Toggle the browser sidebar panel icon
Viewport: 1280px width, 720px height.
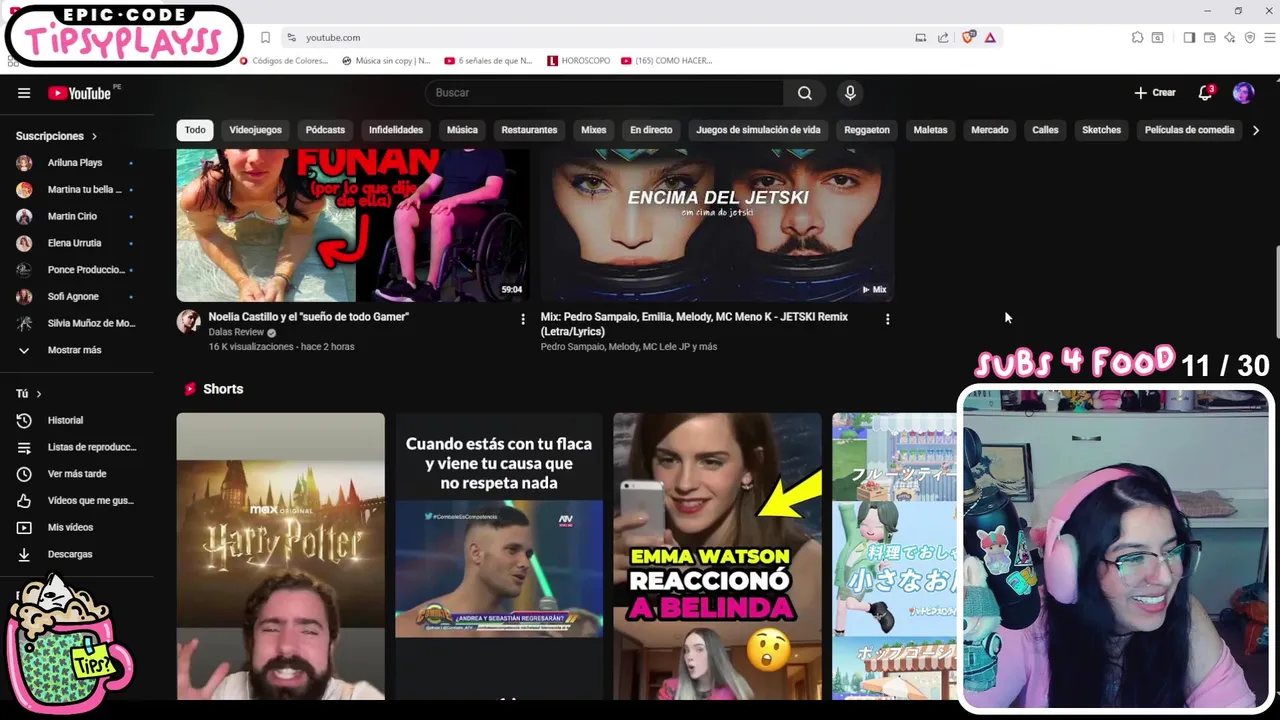(x=1189, y=37)
